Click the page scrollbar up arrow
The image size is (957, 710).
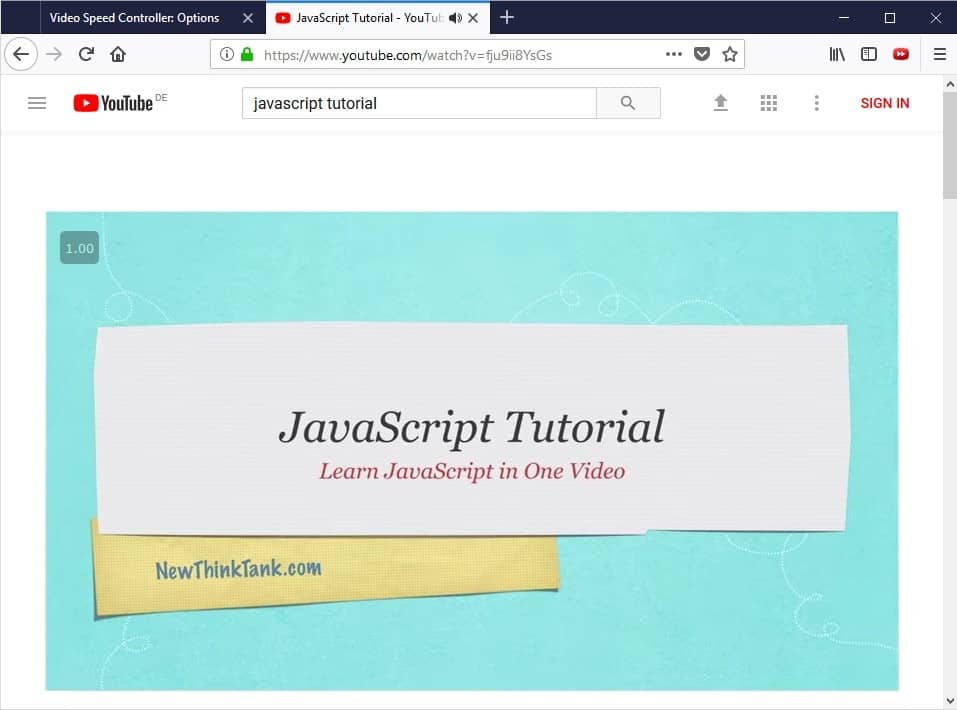950,84
